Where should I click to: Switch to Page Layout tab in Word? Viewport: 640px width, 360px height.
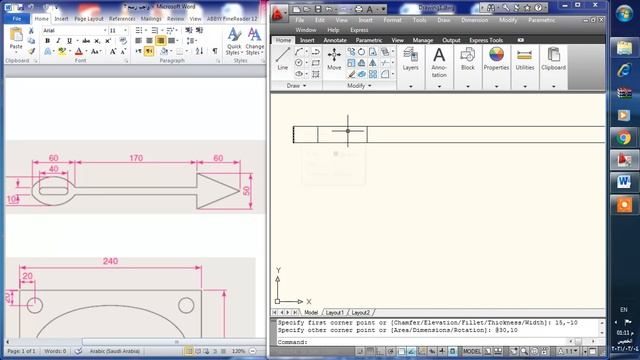(89, 19)
